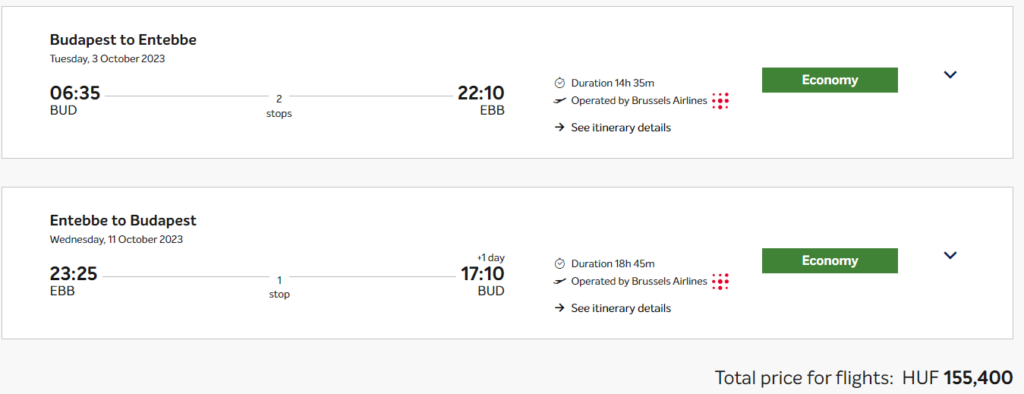This screenshot has height=394, width=1024.
Task: Expand the Budapest to Entebbe flight chevron
Action: click(x=950, y=75)
